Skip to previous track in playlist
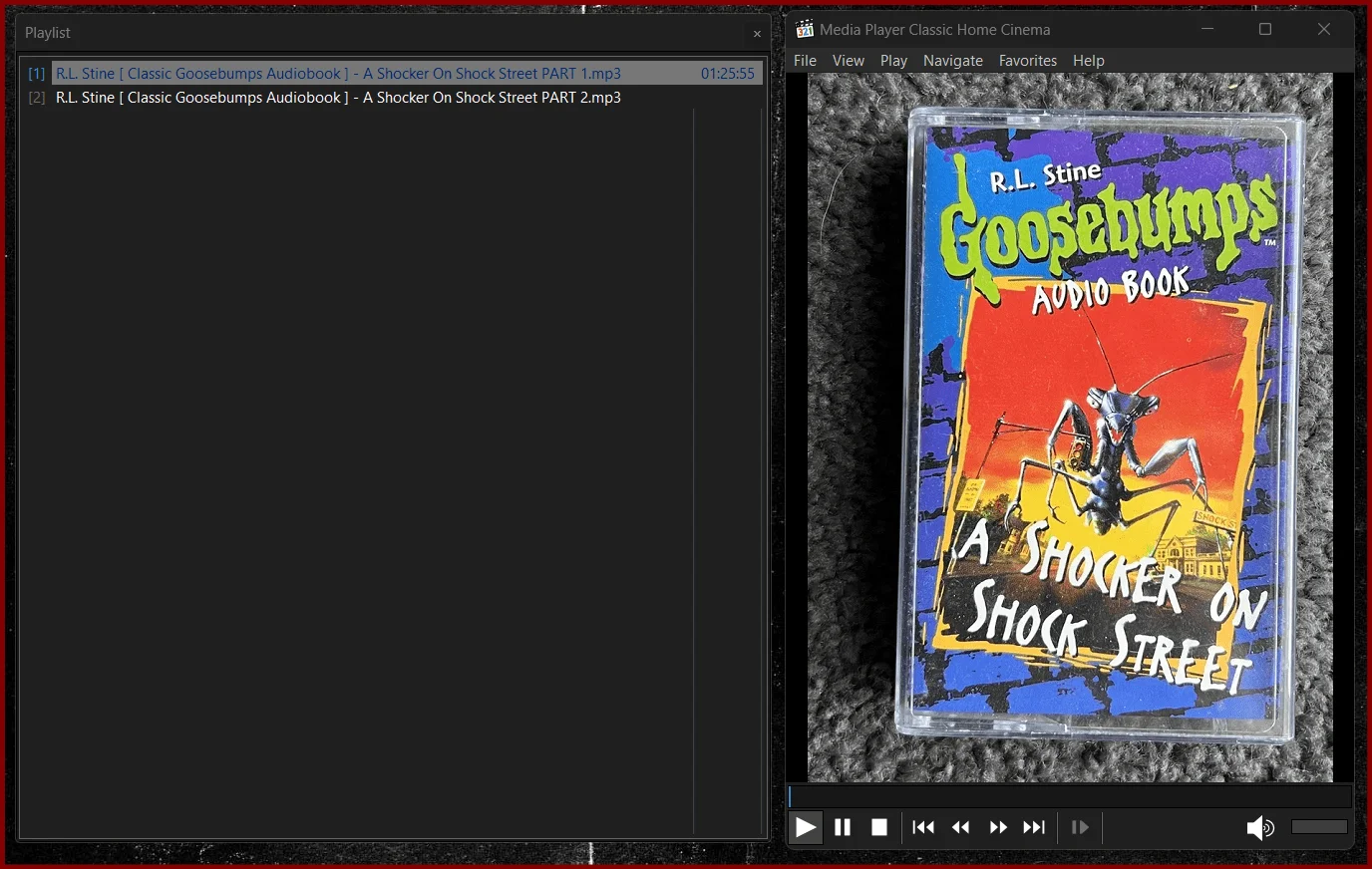This screenshot has width=1372, height=869. click(923, 827)
